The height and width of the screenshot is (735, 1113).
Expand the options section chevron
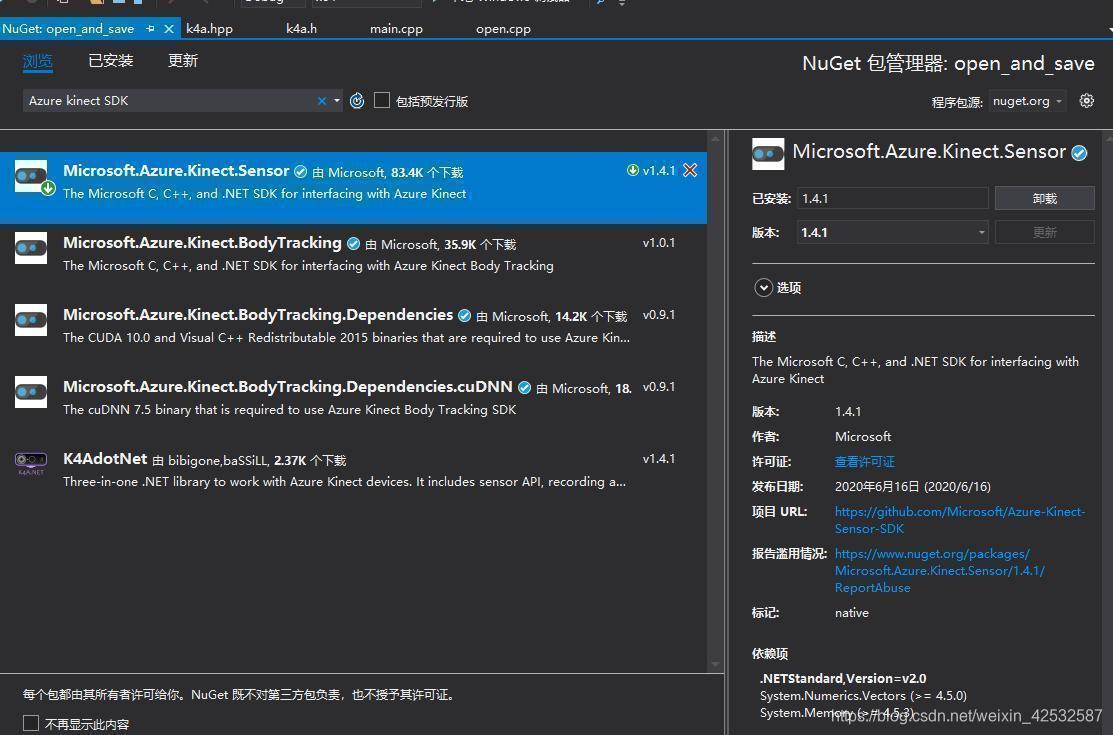[x=763, y=288]
